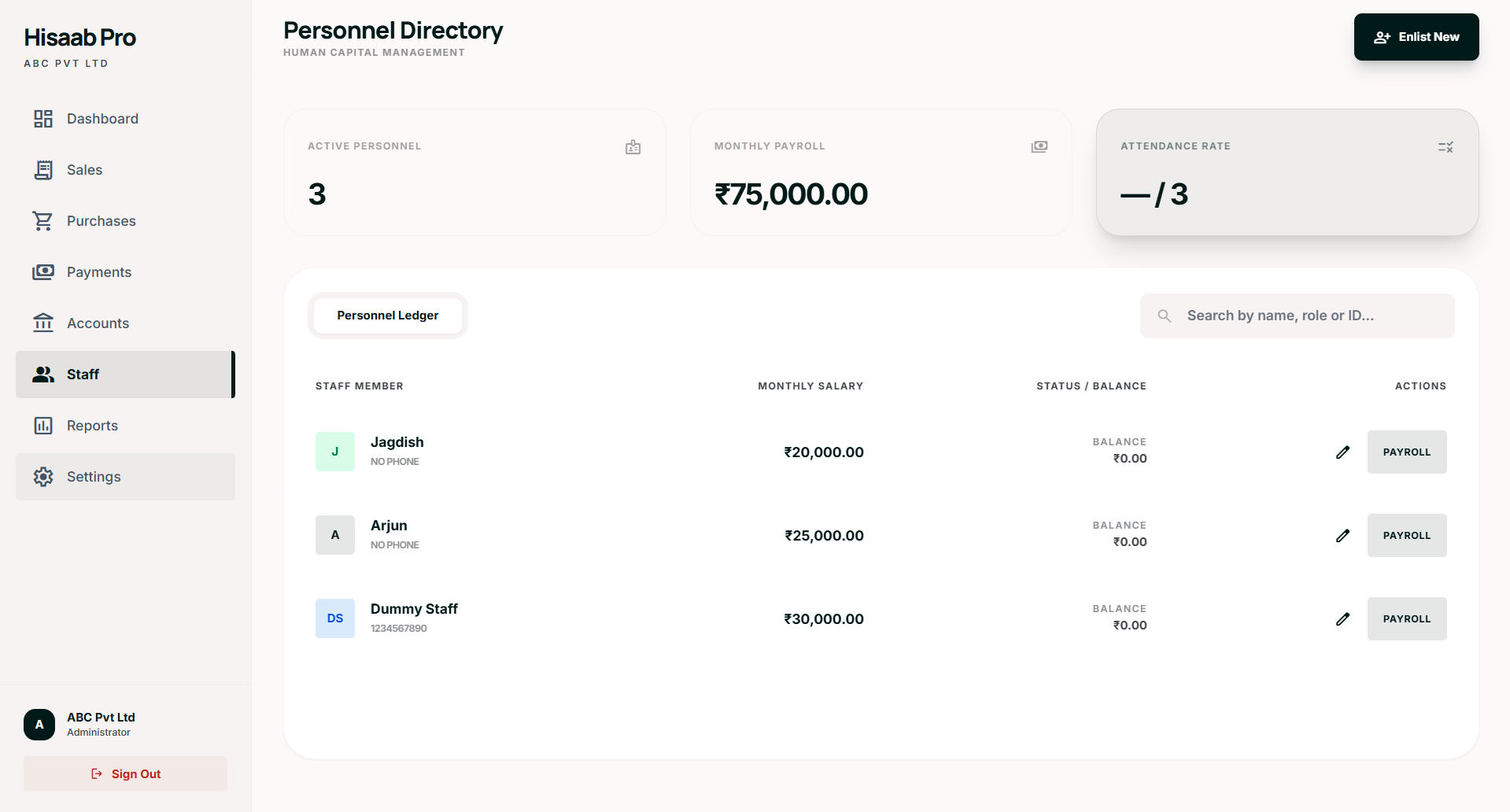This screenshot has height=812, width=1510.
Task: Click Jagdish's ₹0.00 balance value
Action: click(1130, 459)
